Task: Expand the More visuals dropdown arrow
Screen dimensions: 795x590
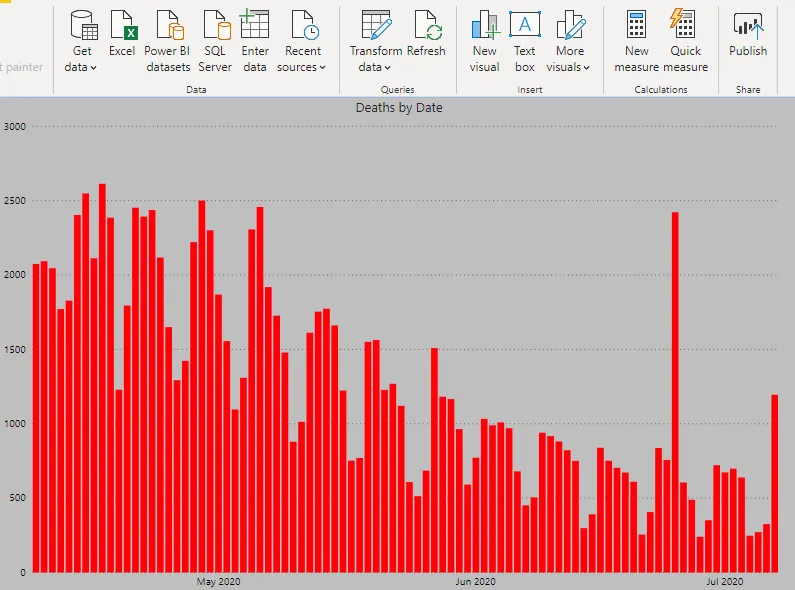Action: tap(586, 67)
